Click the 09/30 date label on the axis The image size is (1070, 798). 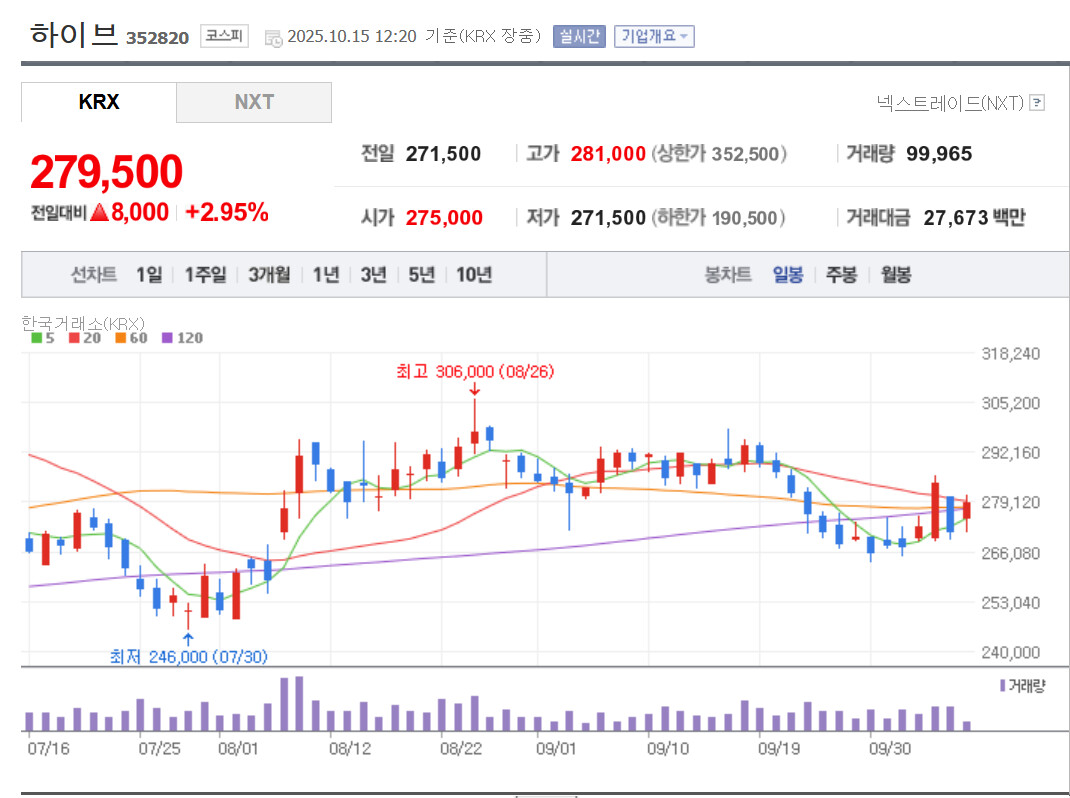890,749
